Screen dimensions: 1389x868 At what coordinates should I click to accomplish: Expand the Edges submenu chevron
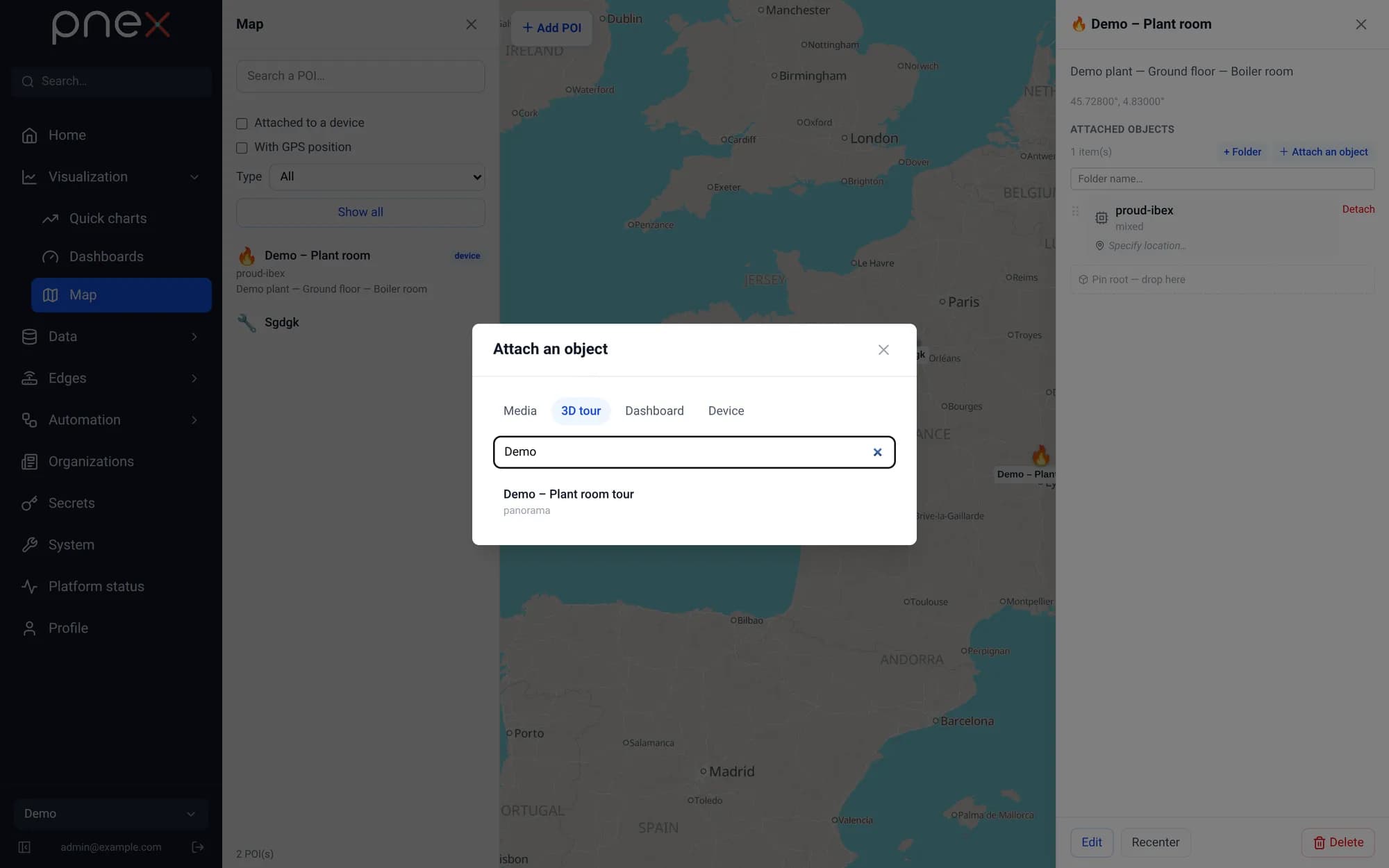[194, 378]
